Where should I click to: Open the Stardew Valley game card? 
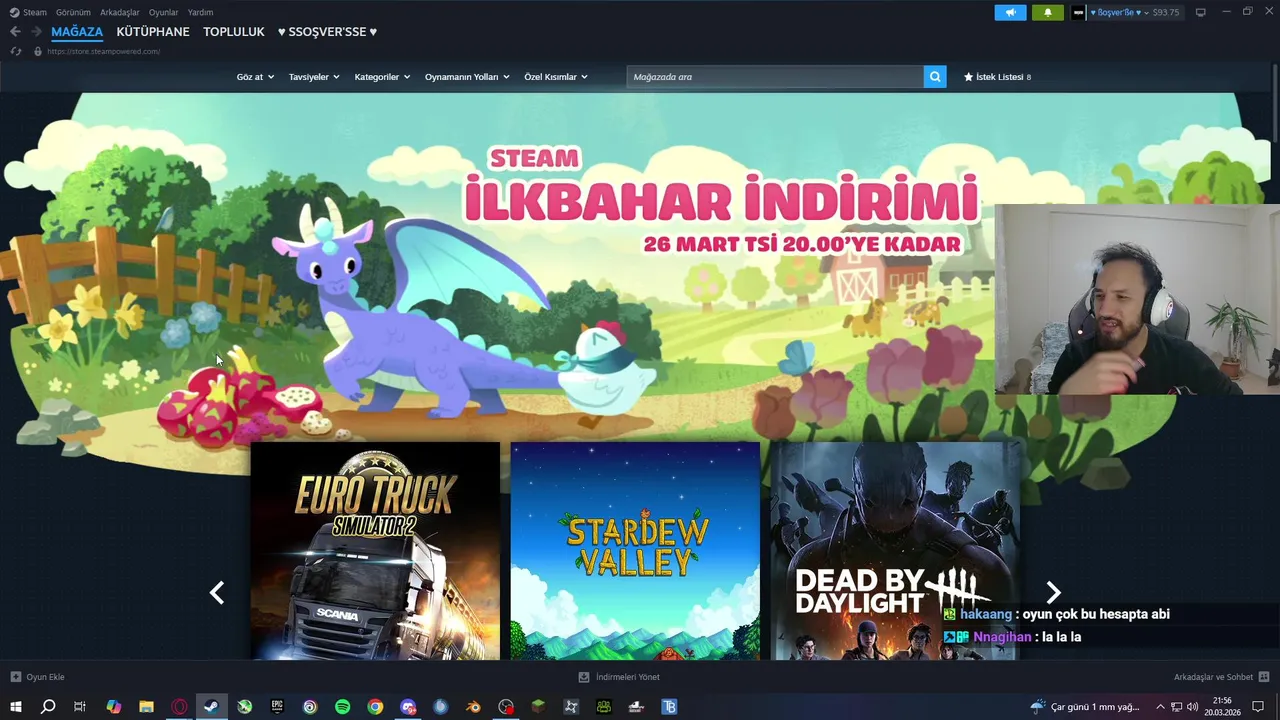(635, 551)
